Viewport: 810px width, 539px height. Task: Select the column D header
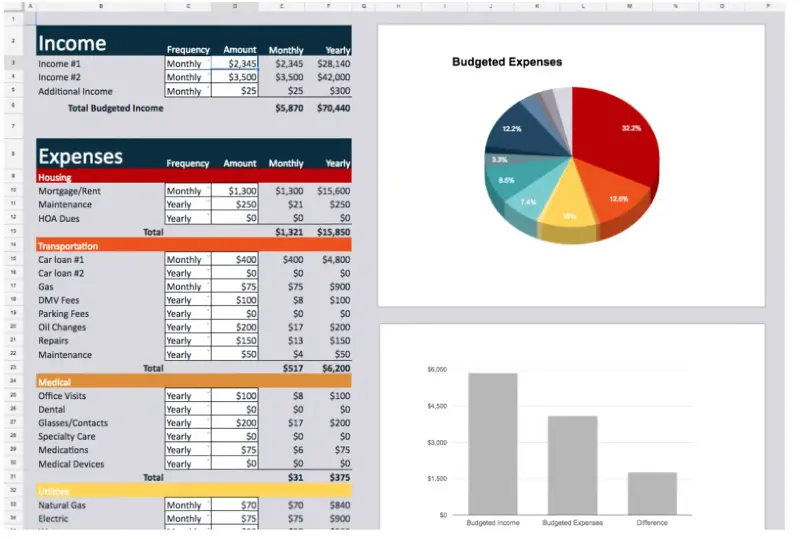[x=235, y=6]
